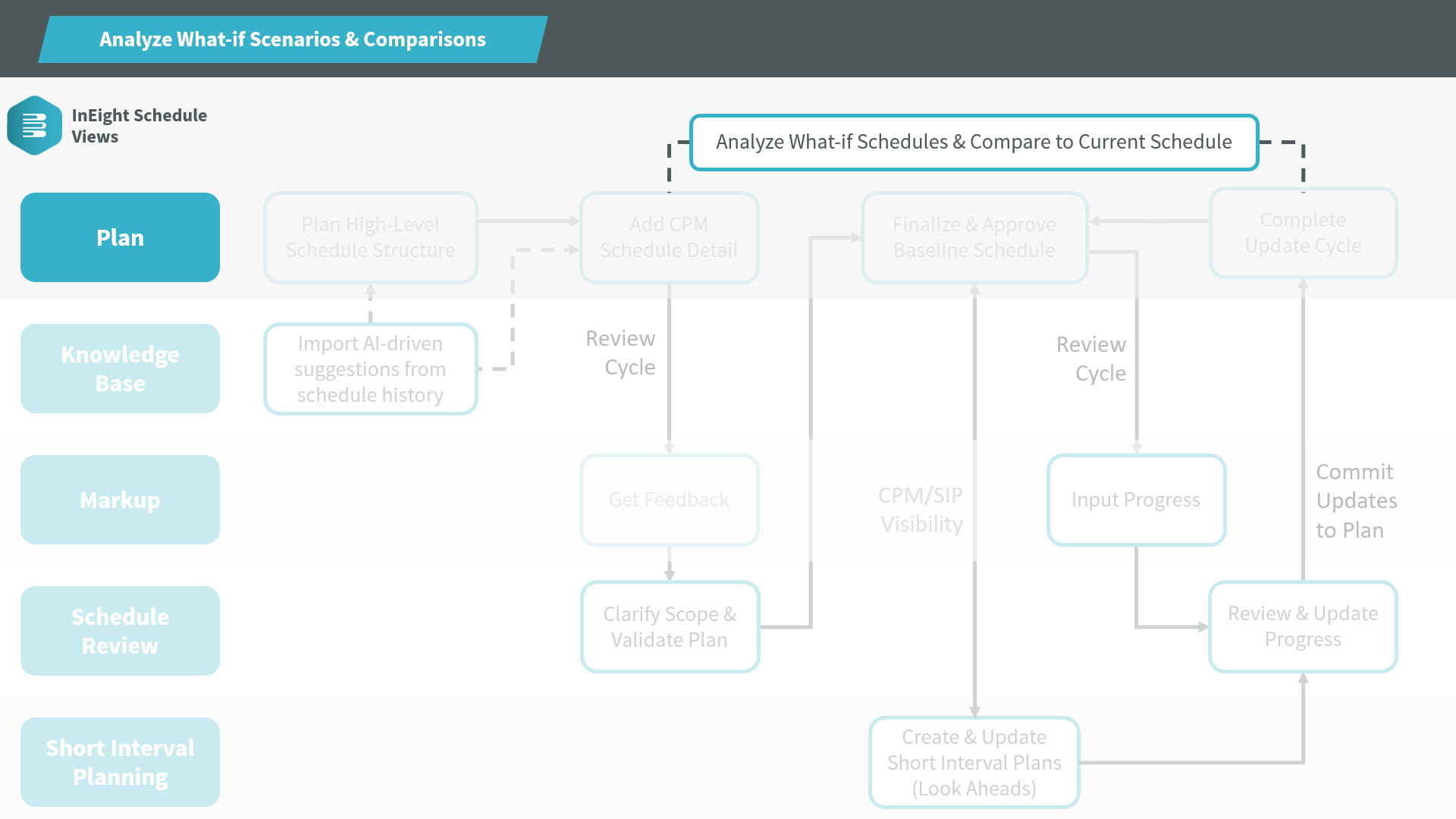1456x819 pixels.
Task: Switch to the Markup view
Action: 120,500
